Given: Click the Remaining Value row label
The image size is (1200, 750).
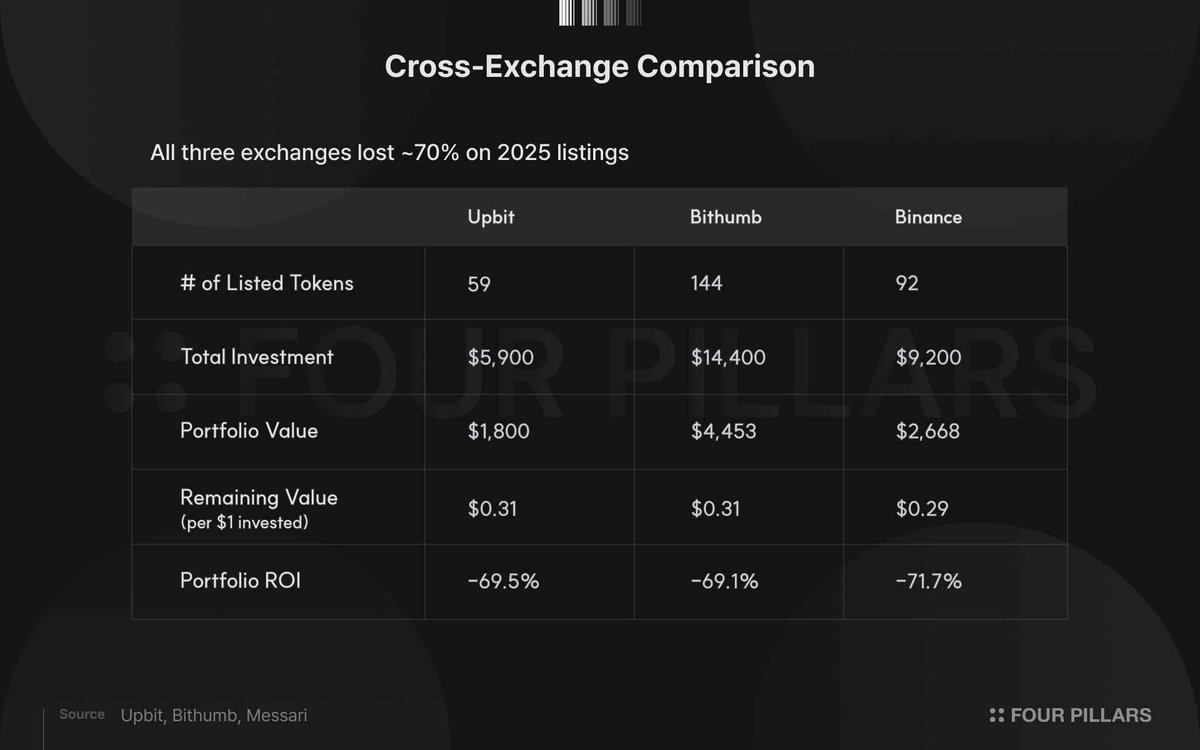Looking at the screenshot, I should pyautogui.click(x=259, y=498).
